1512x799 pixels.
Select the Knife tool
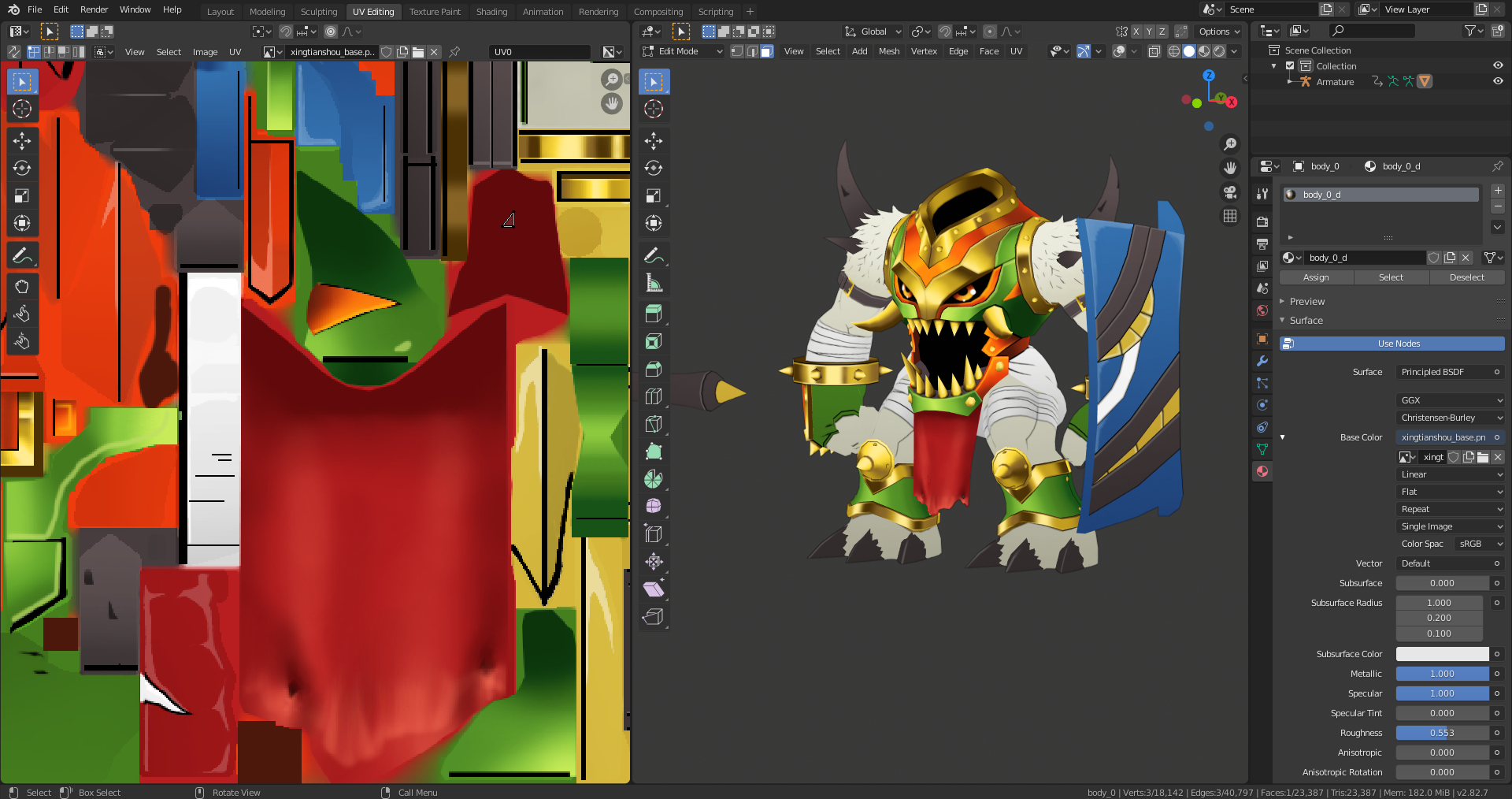654,424
